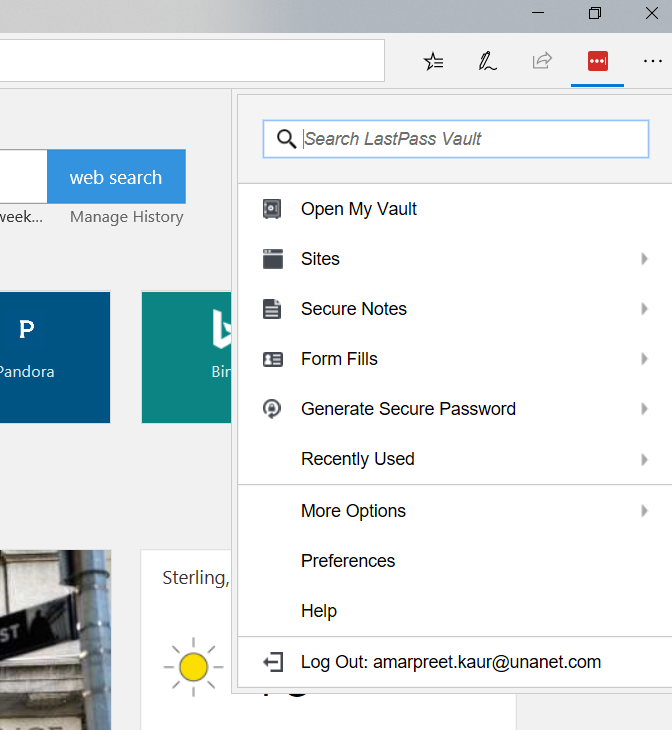
Task: Open the Sites submenu
Action: (455, 259)
